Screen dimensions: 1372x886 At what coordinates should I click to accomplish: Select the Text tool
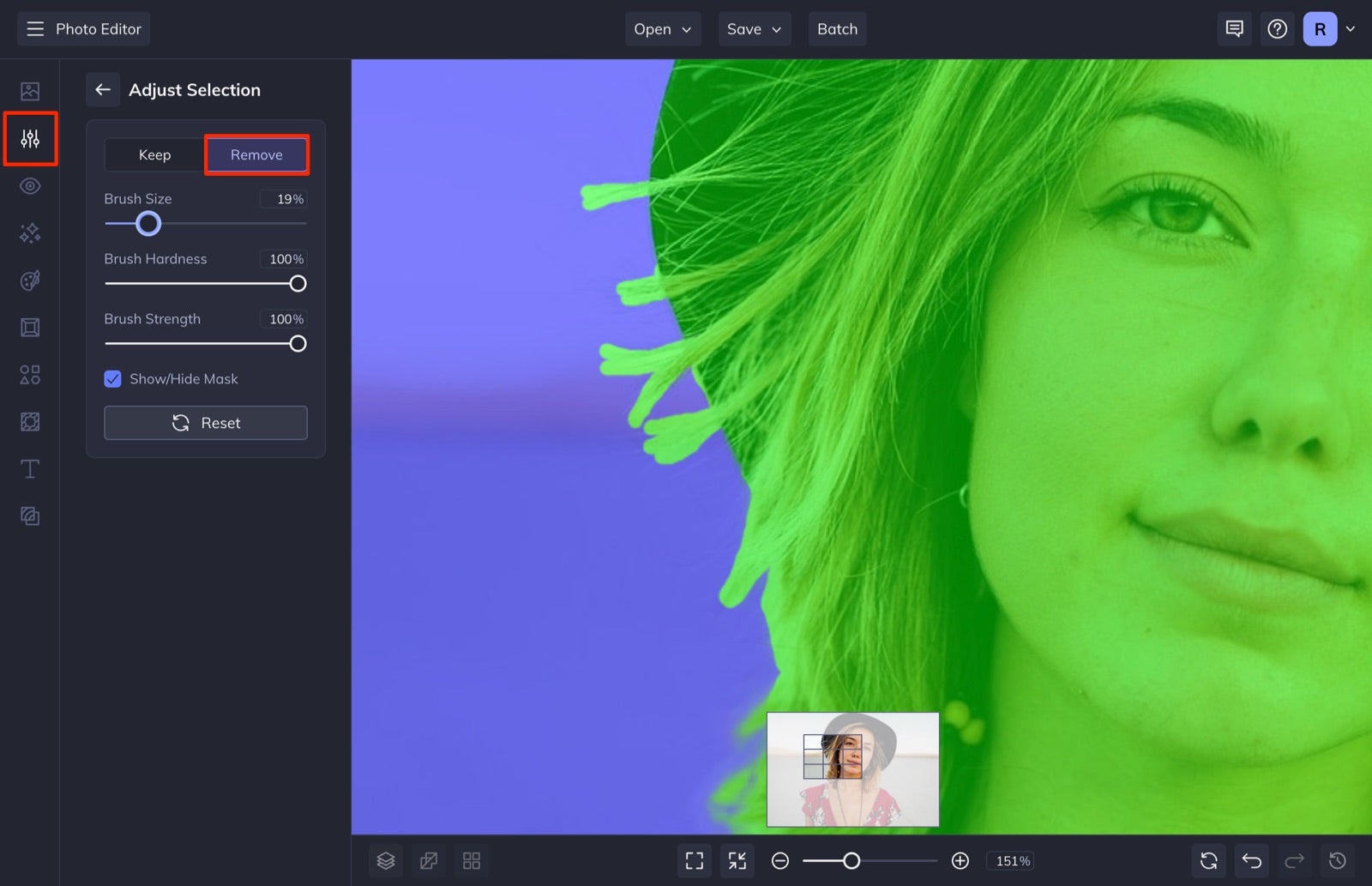coord(30,468)
